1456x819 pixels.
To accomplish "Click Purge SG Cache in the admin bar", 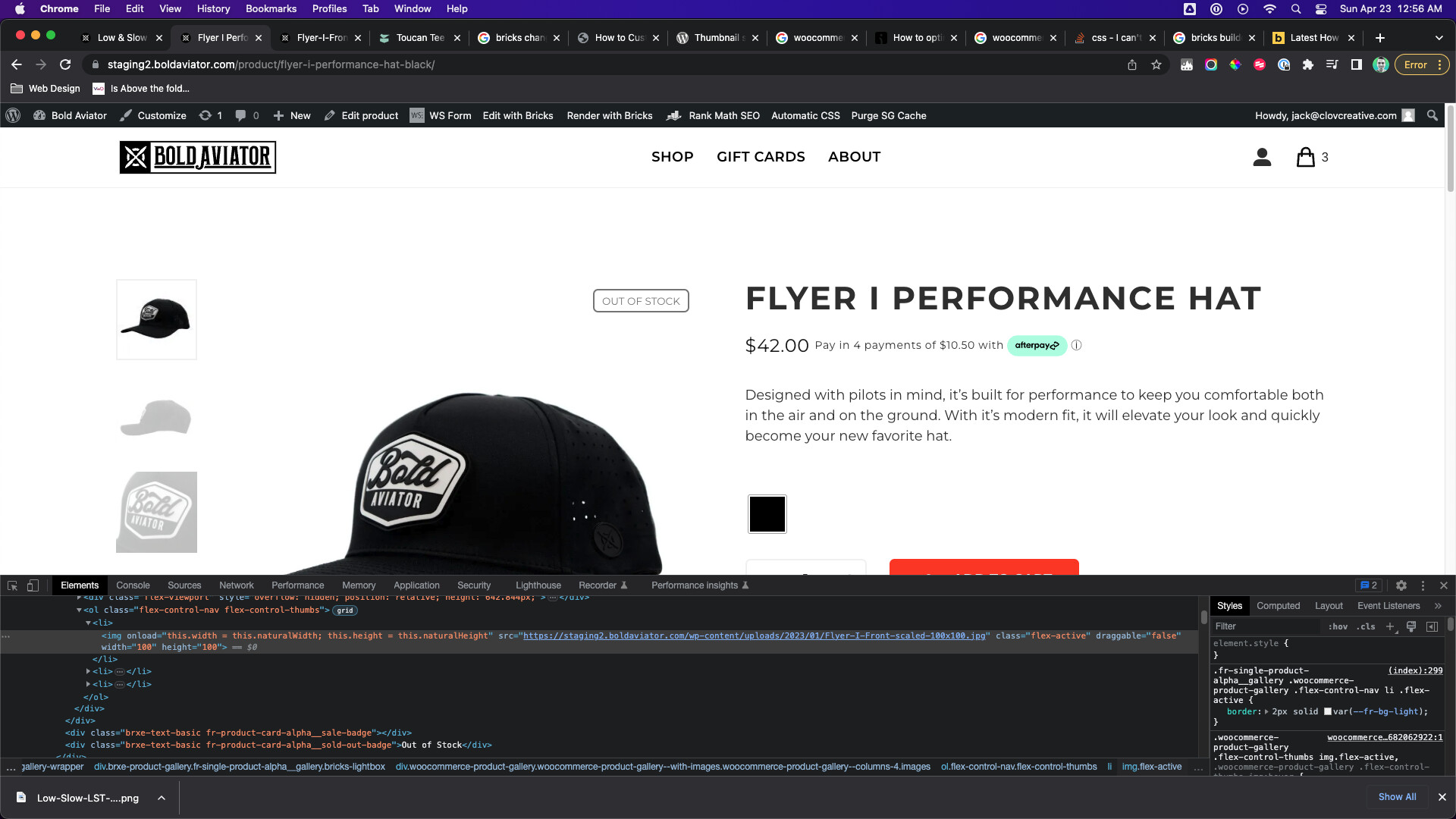I will 888,115.
